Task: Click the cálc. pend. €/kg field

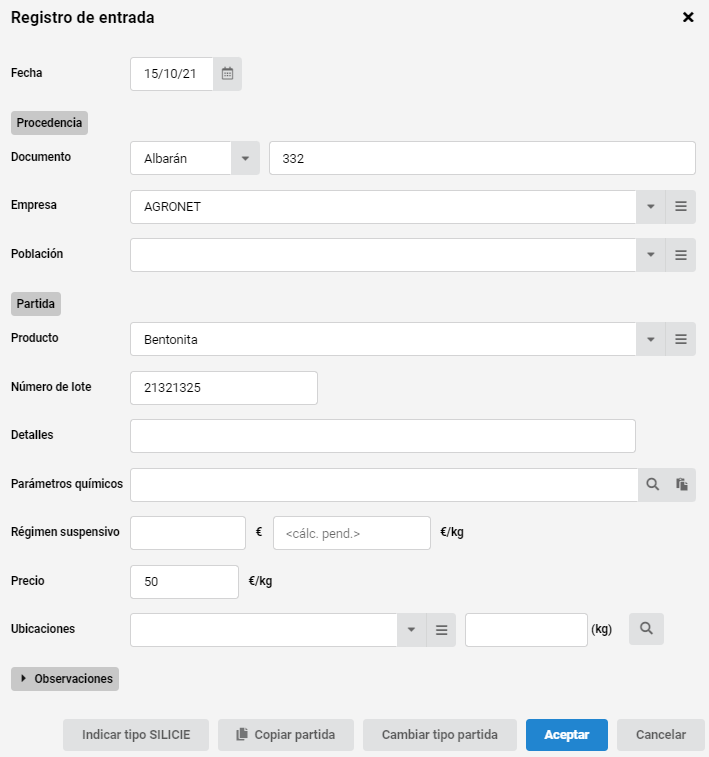Action: tap(352, 533)
